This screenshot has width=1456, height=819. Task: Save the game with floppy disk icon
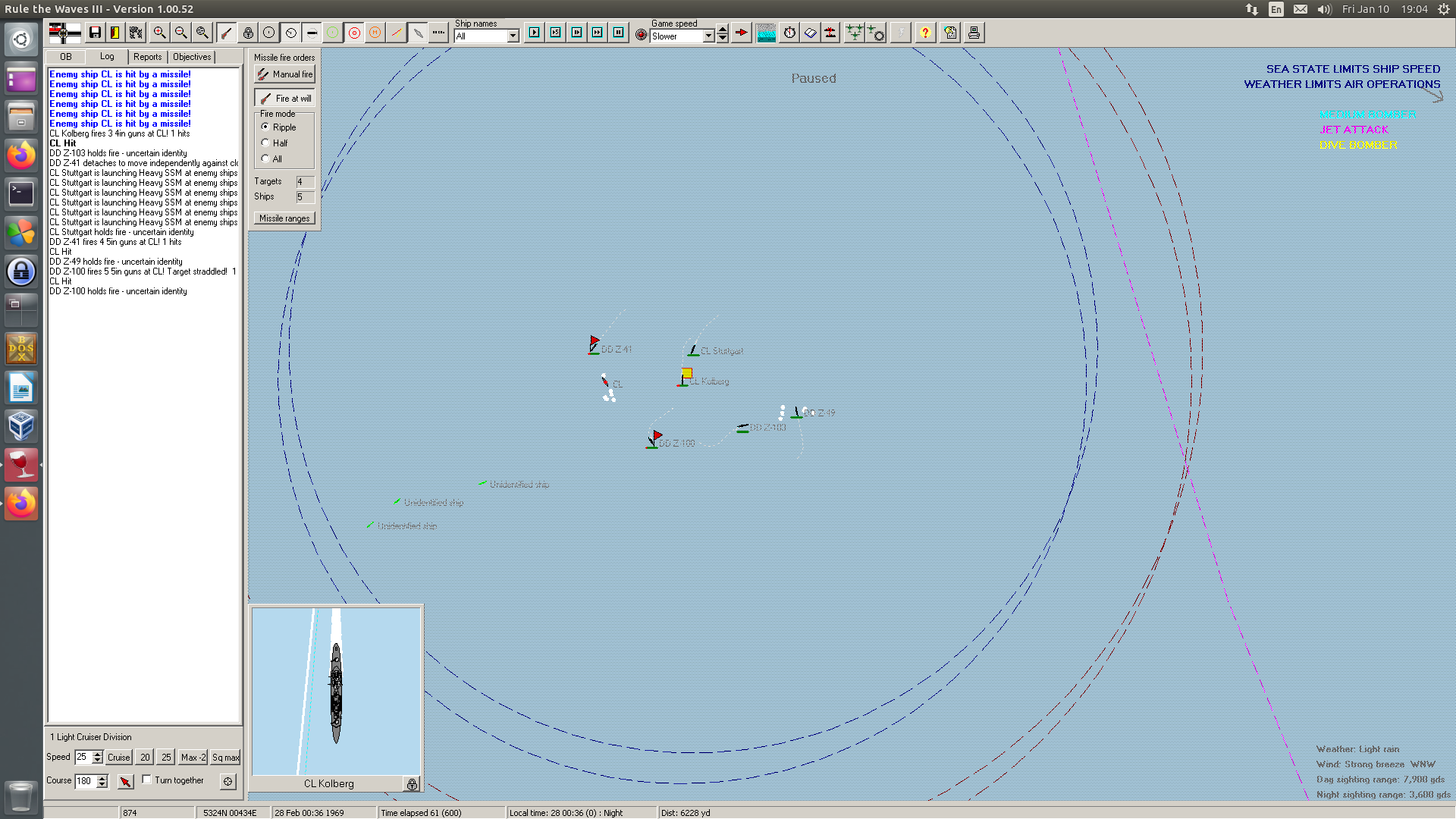pos(95,33)
